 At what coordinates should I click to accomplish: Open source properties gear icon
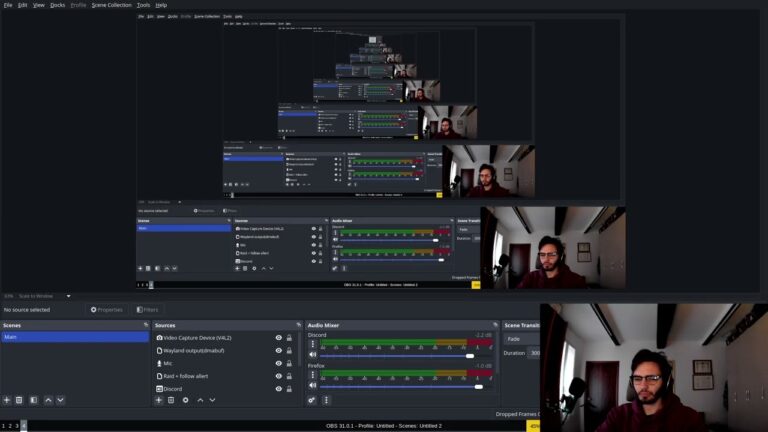coord(185,400)
